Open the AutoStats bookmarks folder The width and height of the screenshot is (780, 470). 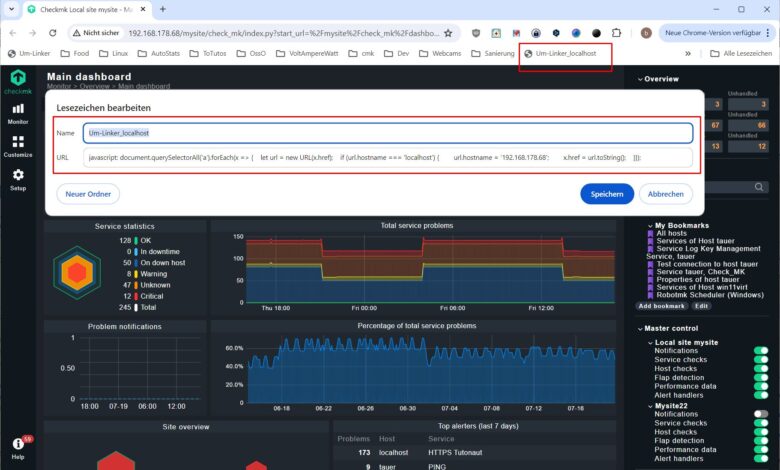tap(159, 53)
